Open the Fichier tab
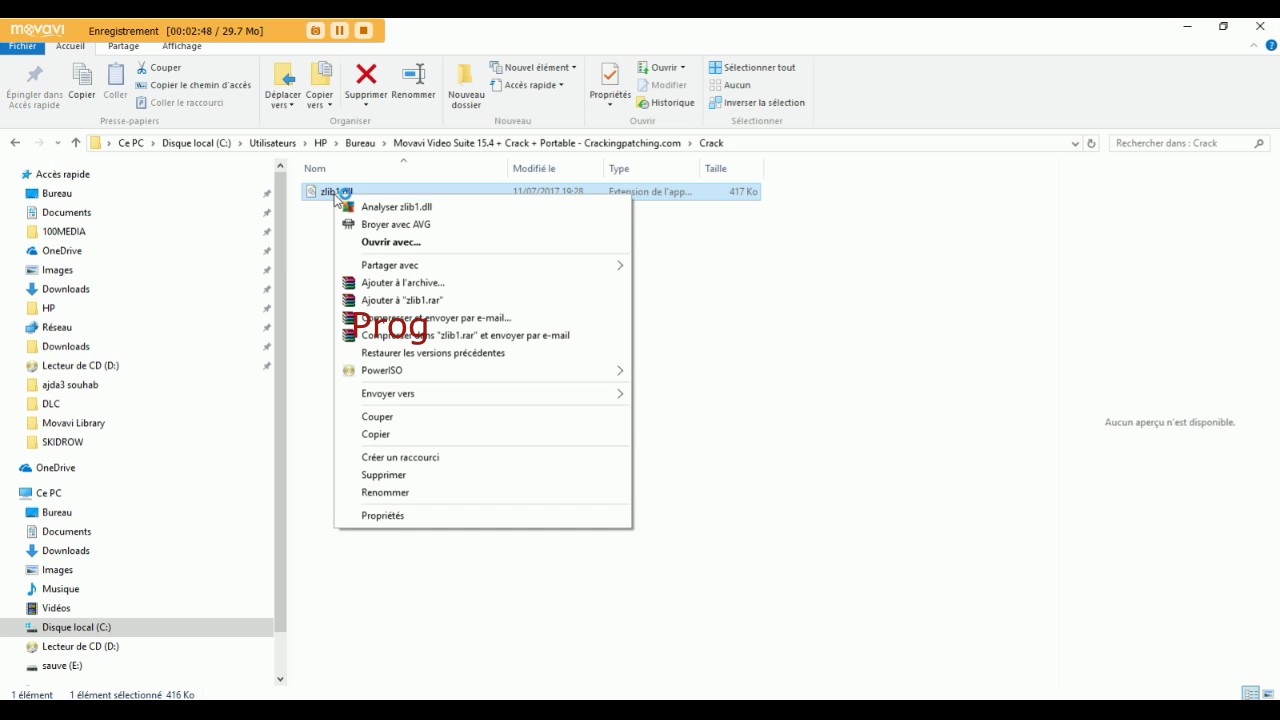The height and width of the screenshot is (720, 1280). click(x=22, y=46)
